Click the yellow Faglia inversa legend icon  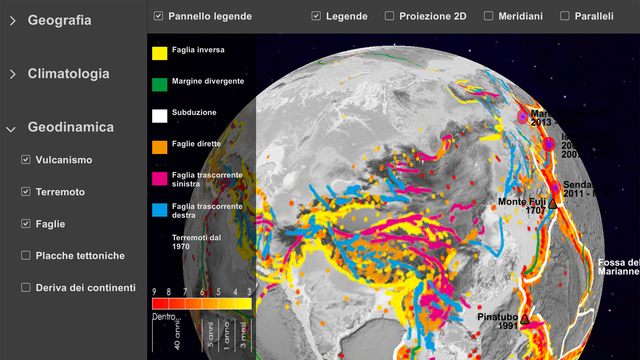[x=160, y=53]
